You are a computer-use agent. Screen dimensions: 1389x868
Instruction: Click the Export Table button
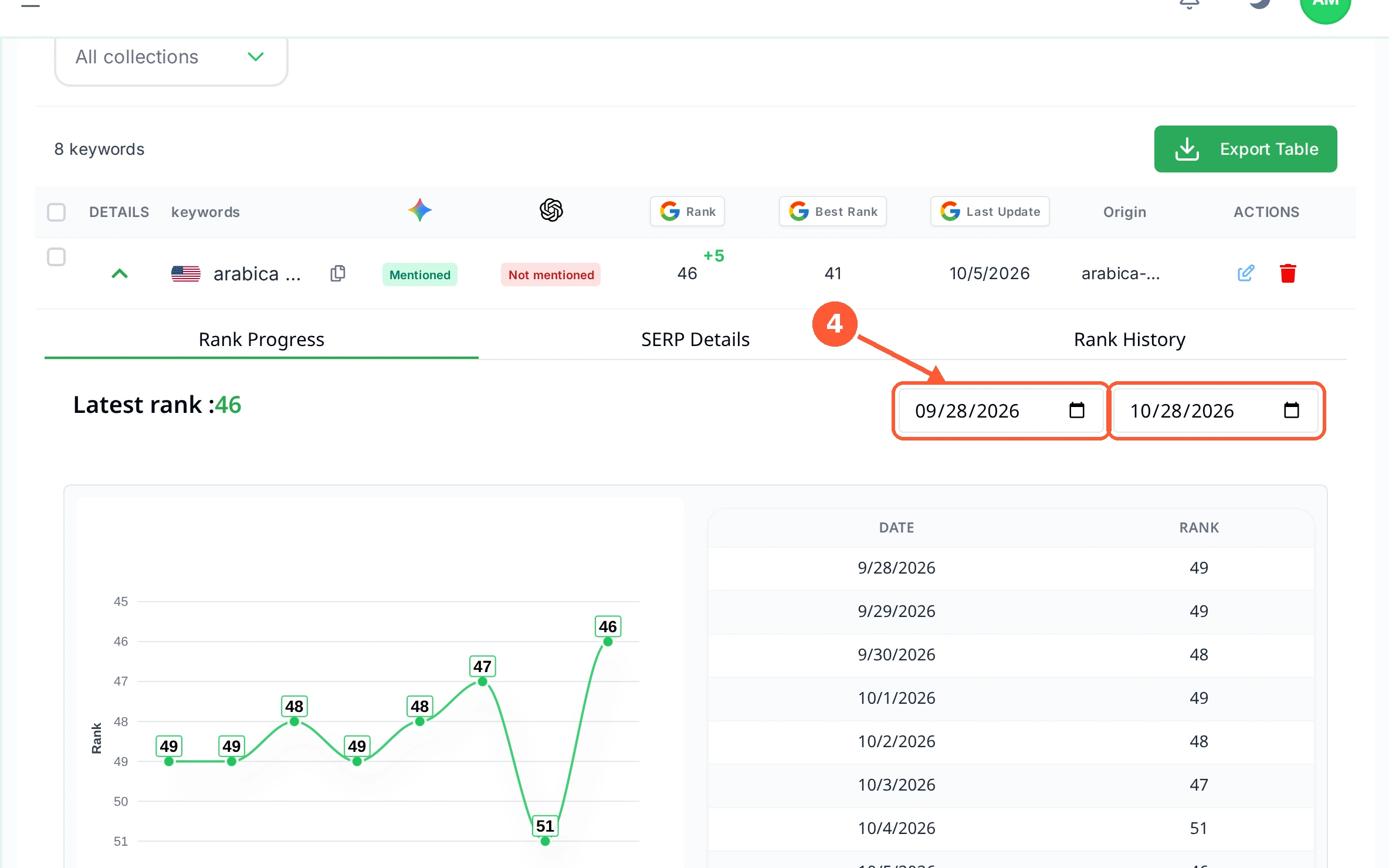[x=1245, y=149]
